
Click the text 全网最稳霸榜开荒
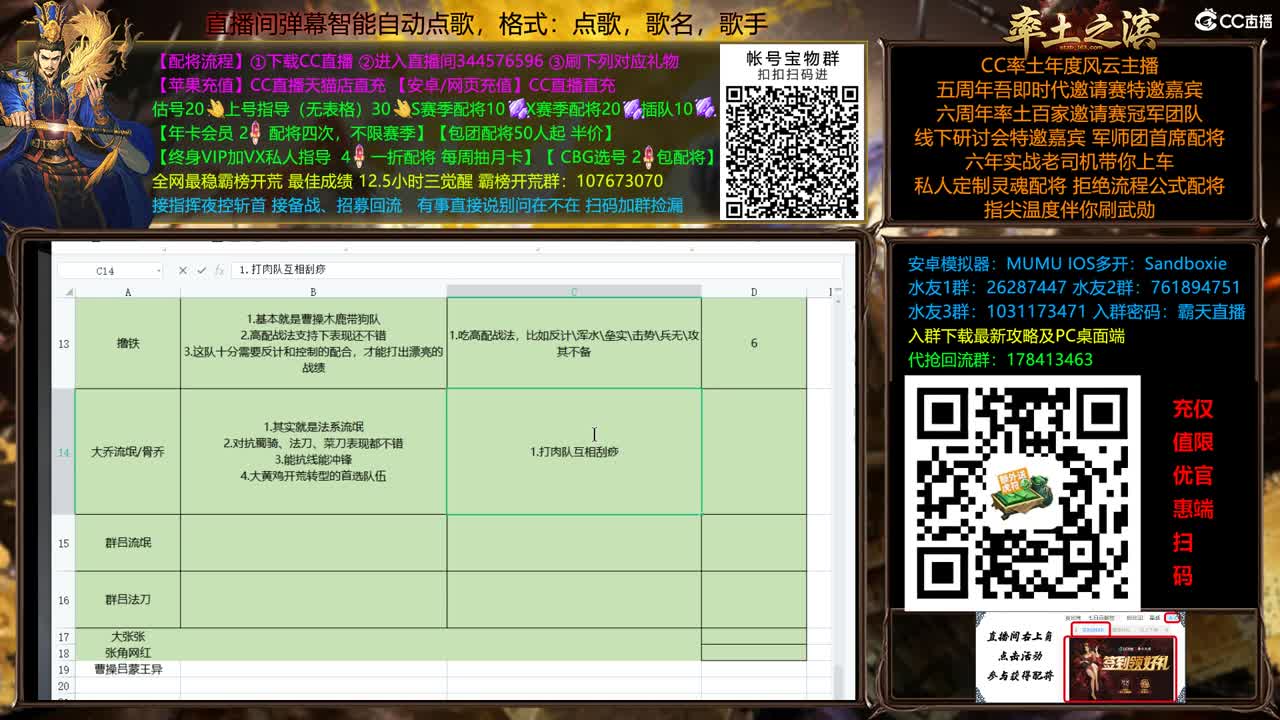coord(217,181)
